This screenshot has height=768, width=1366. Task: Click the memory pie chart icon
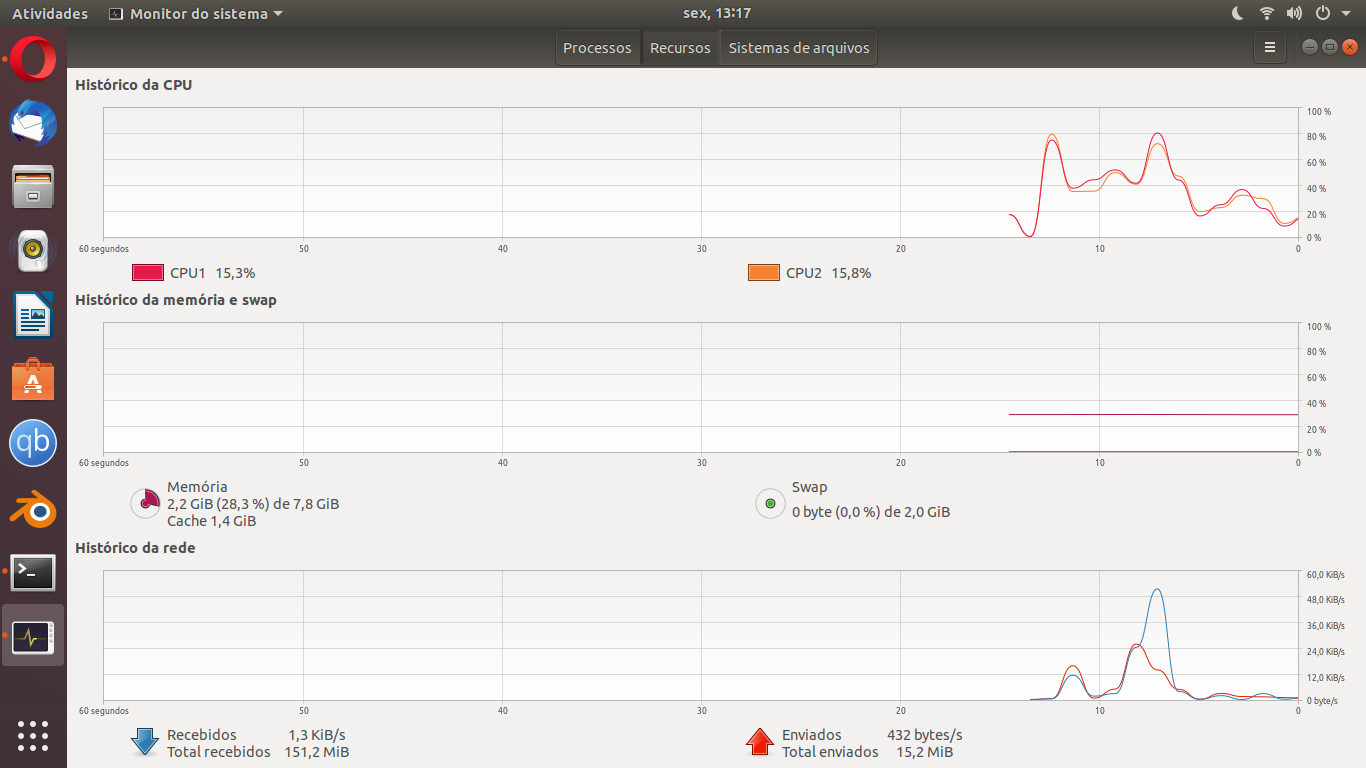pyautogui.click(x=146, y=503)
